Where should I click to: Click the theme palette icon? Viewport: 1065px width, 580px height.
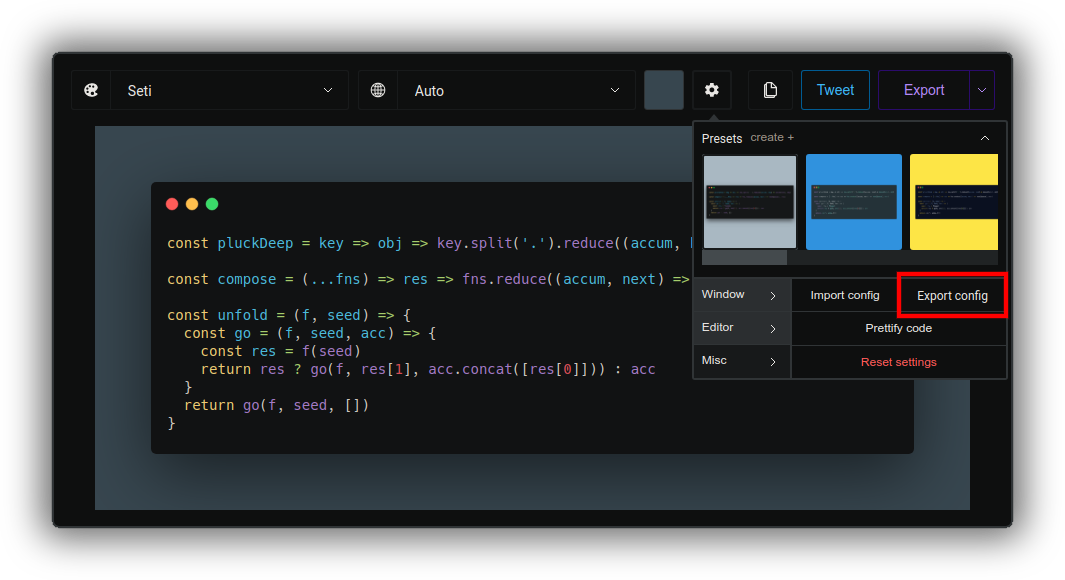pyautogui.click(x=91, y=90)
